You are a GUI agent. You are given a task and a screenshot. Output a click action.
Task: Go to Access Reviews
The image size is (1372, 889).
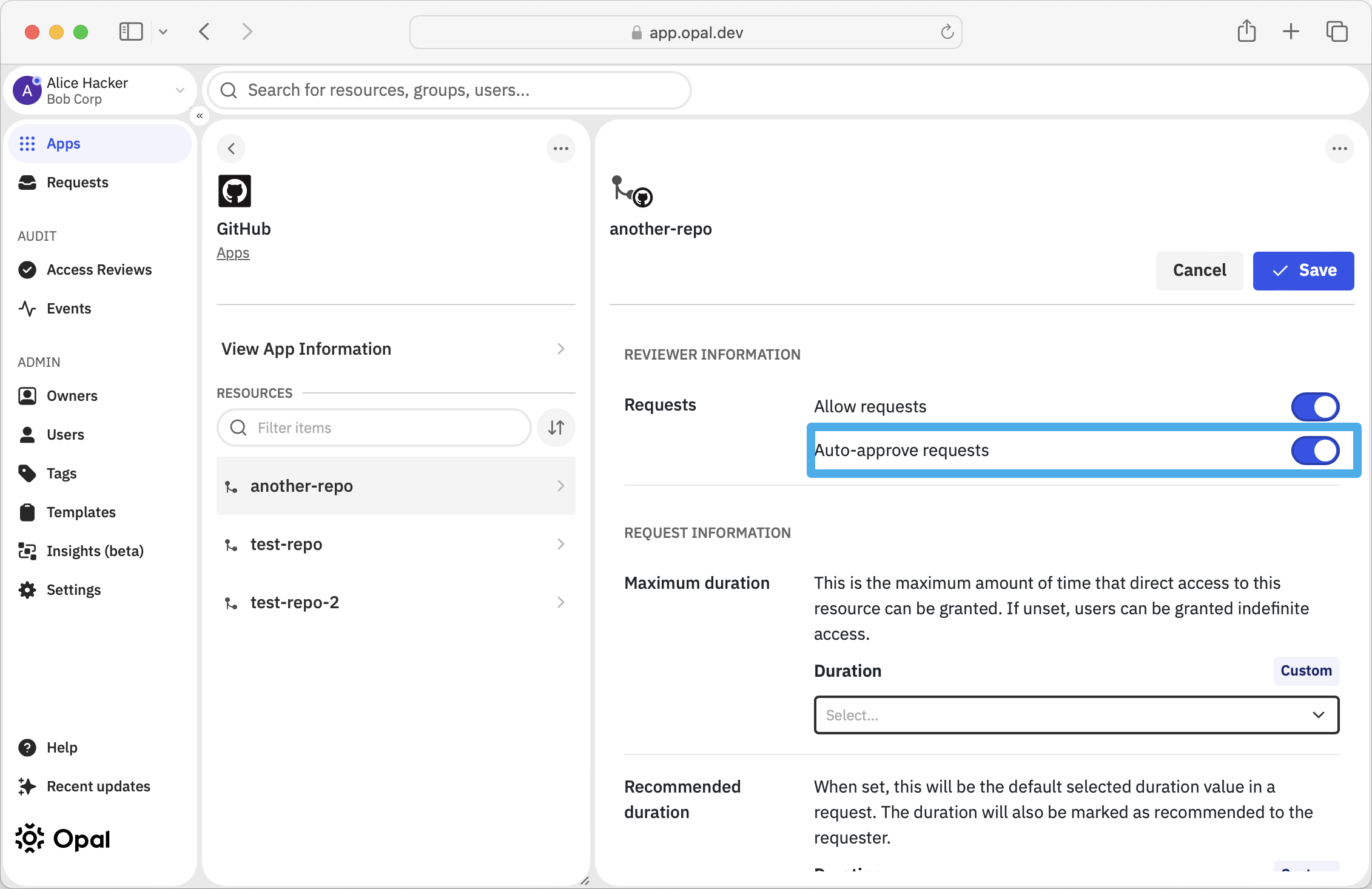click(x=100, y=270)
